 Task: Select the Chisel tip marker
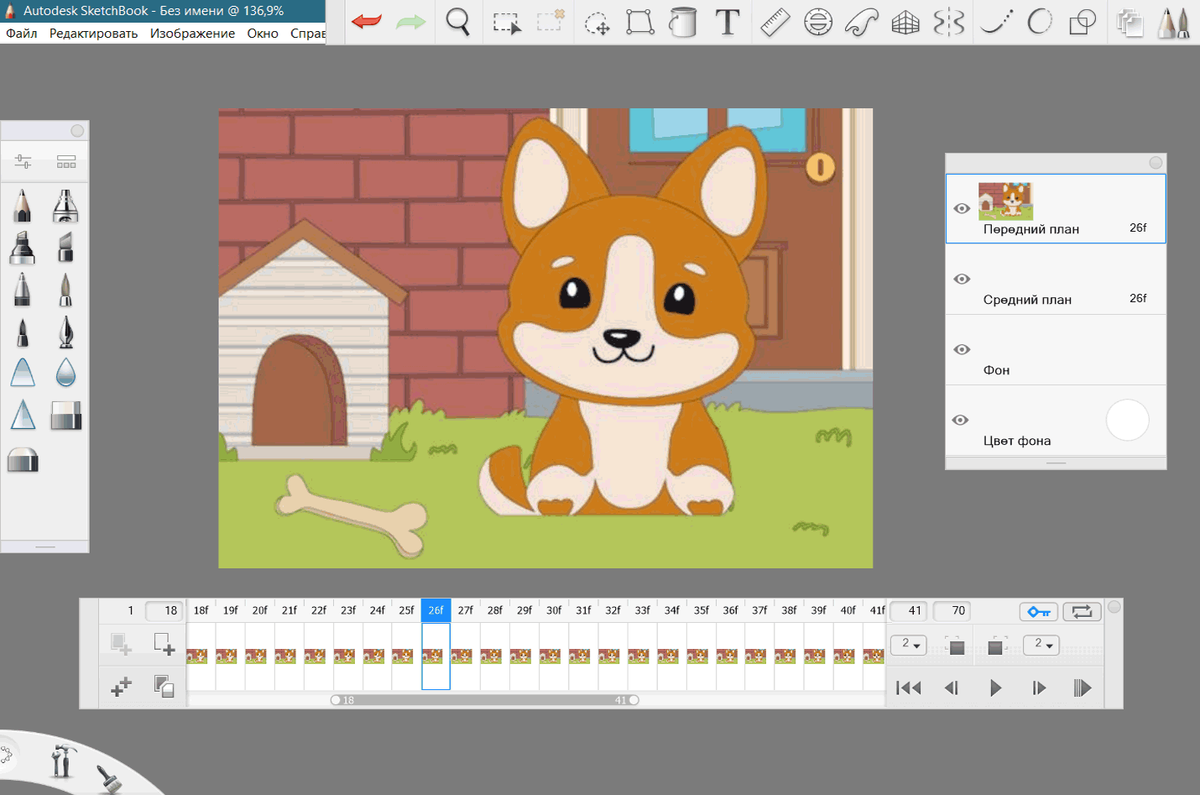click(x=66, y=247)
